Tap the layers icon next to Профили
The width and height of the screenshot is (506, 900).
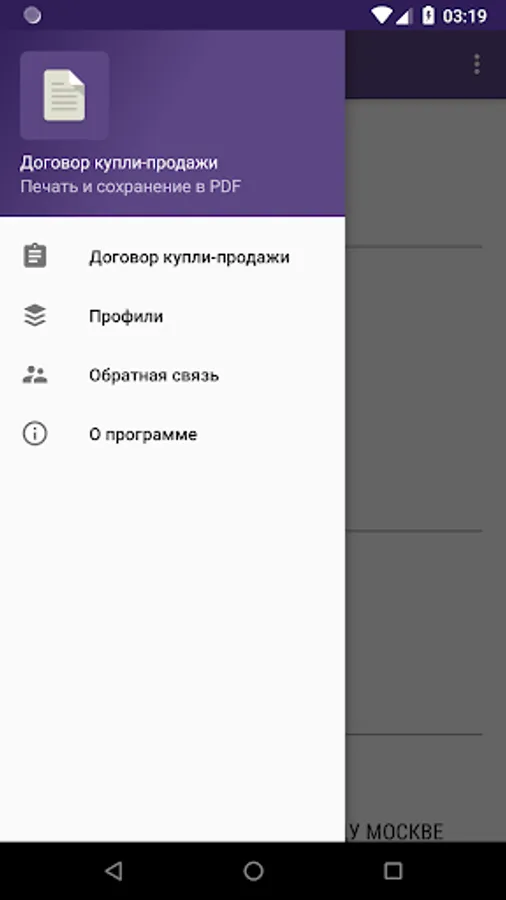[x=35, y=316]
